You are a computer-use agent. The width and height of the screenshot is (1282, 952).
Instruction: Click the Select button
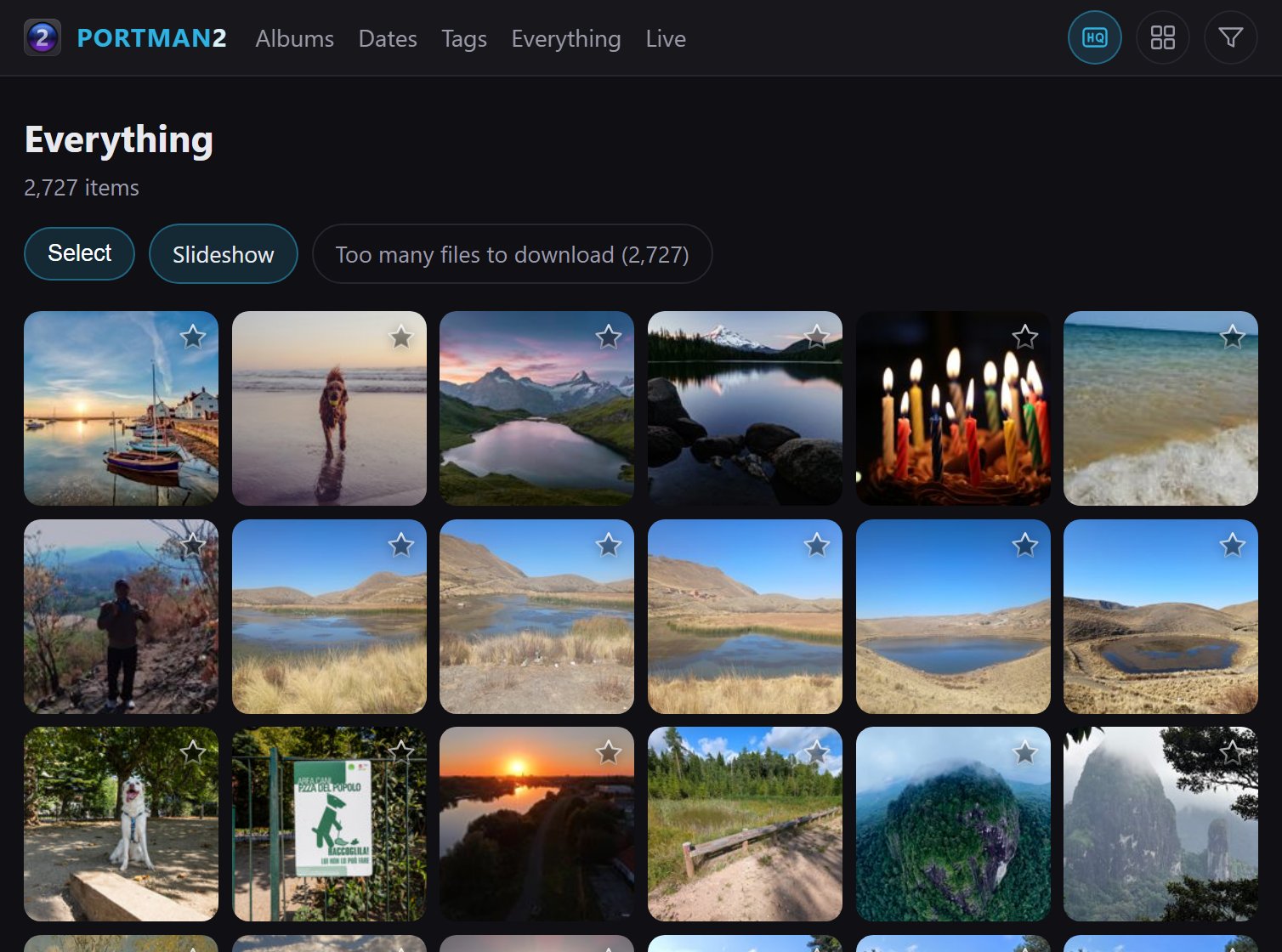click(80, 253)
